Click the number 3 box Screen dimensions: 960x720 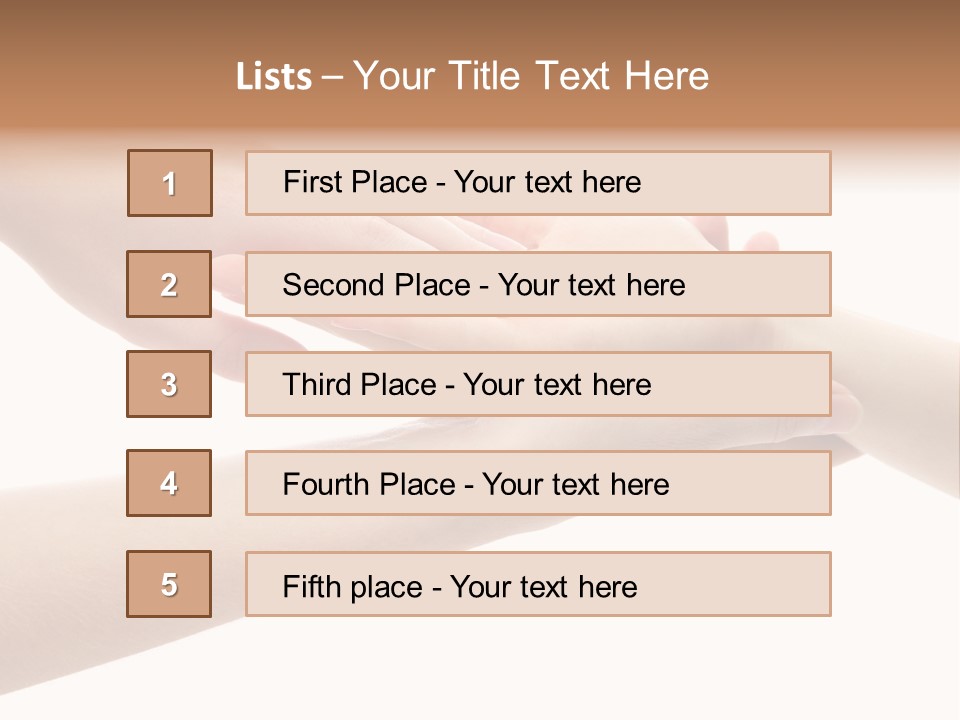pos(169,384)
